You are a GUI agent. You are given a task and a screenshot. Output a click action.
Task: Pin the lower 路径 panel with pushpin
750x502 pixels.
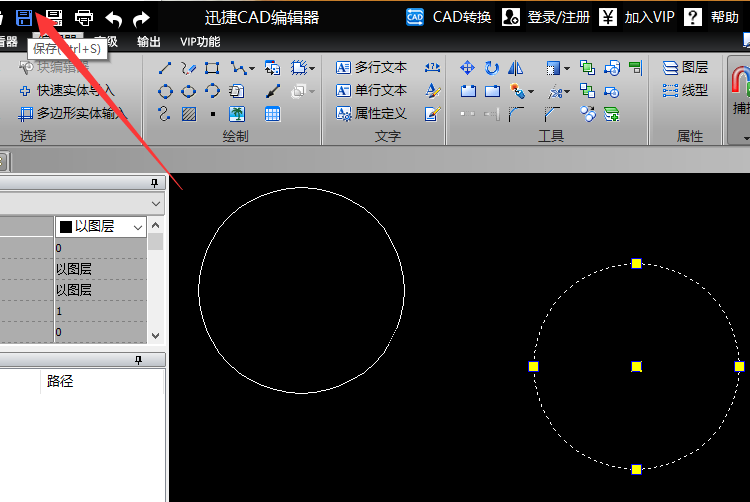pyautogui.click(x=138, y=360)
